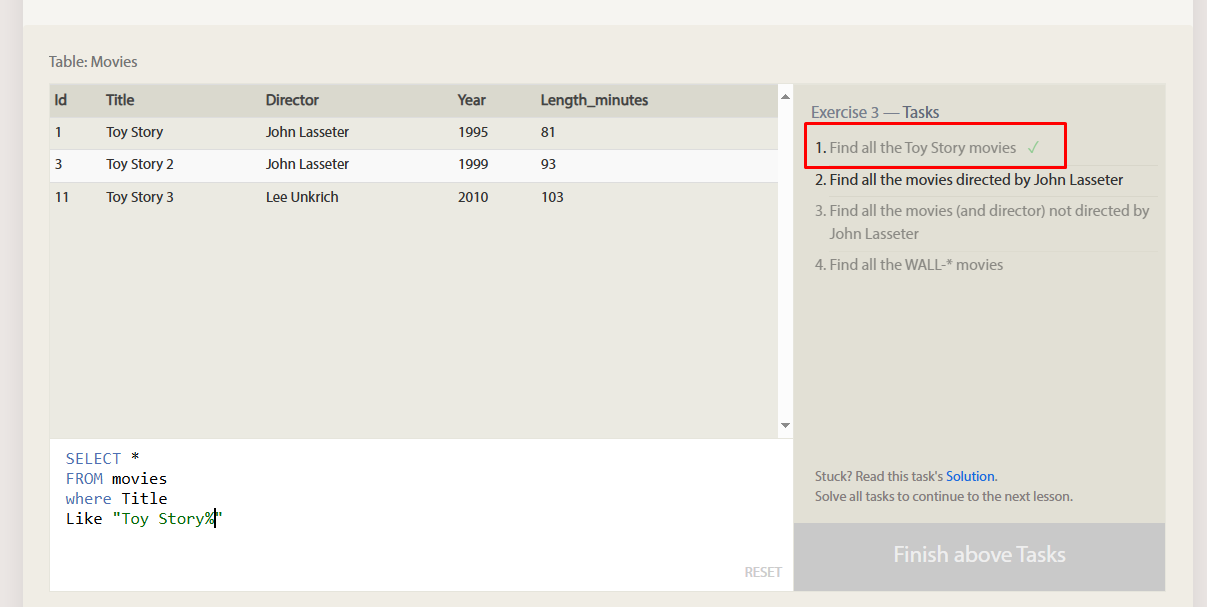The image size is (1207, 607).
Task: Select task Find all the WALL-* movies
Action: point(909,265)
